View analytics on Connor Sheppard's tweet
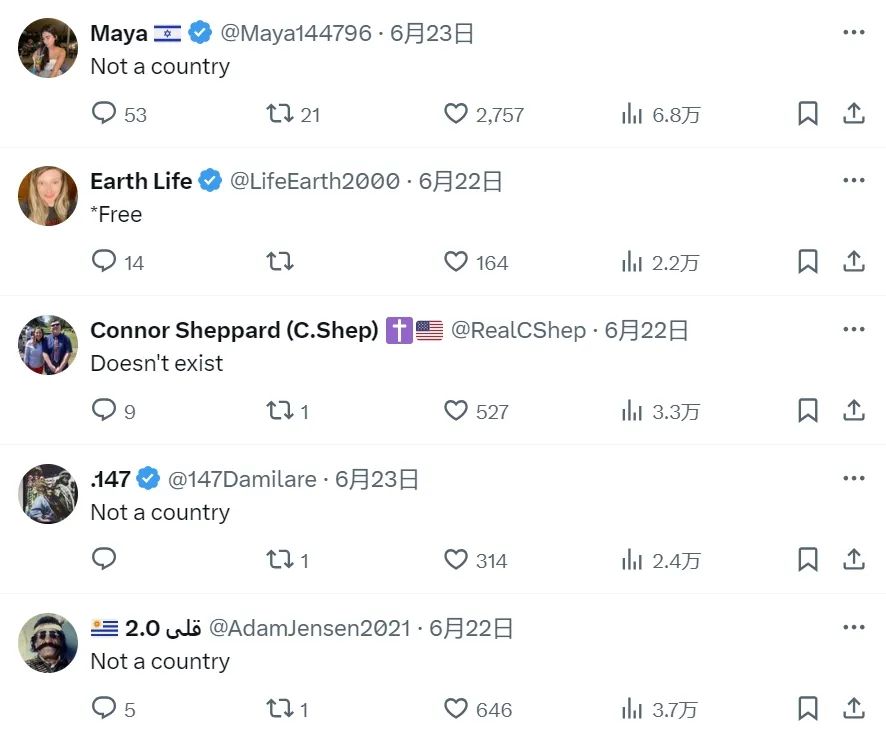 [632, 411]
